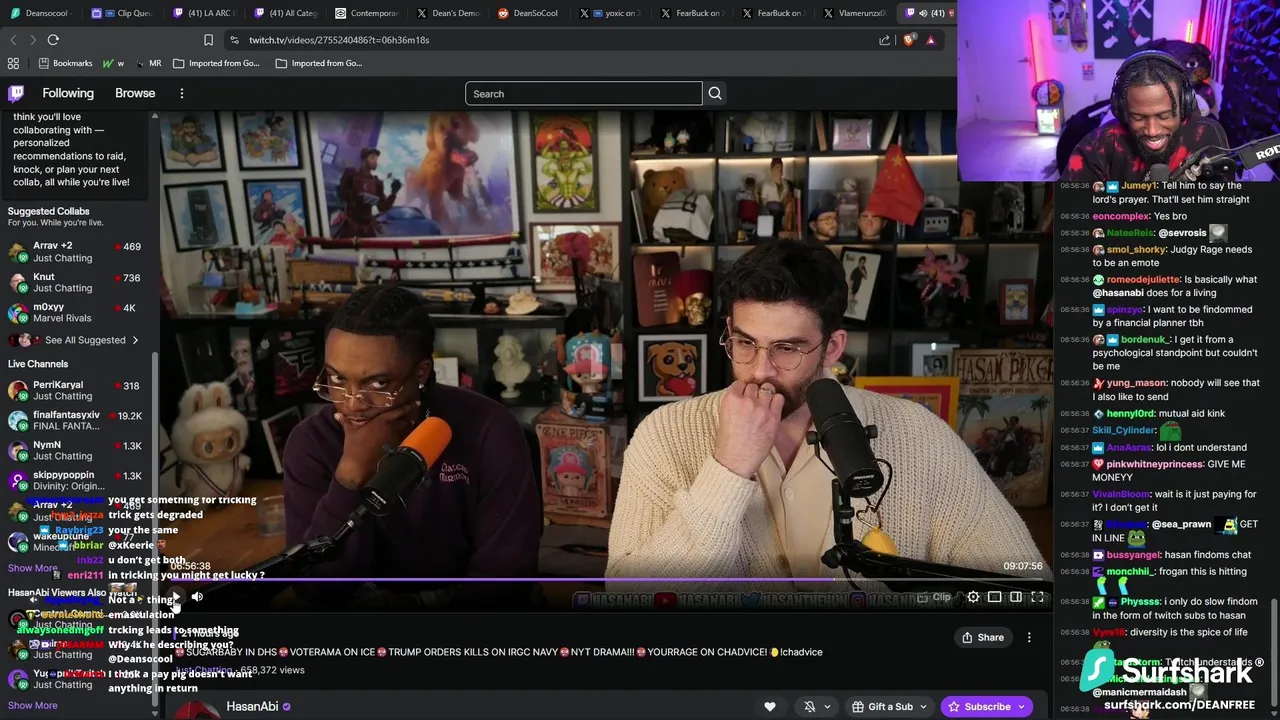
Task: Open second 'Imported from Go...' bookmarks folder
Action: tap(319, 63)
